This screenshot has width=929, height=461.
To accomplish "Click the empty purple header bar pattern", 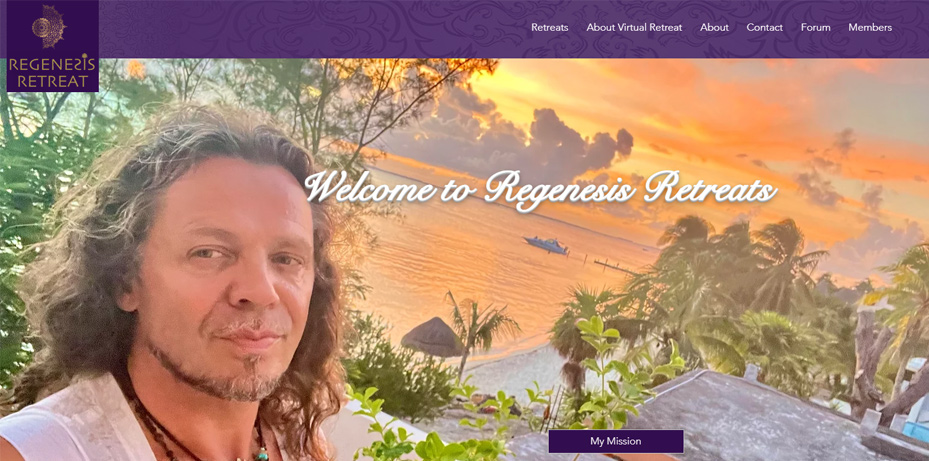I will pos(314,28).
